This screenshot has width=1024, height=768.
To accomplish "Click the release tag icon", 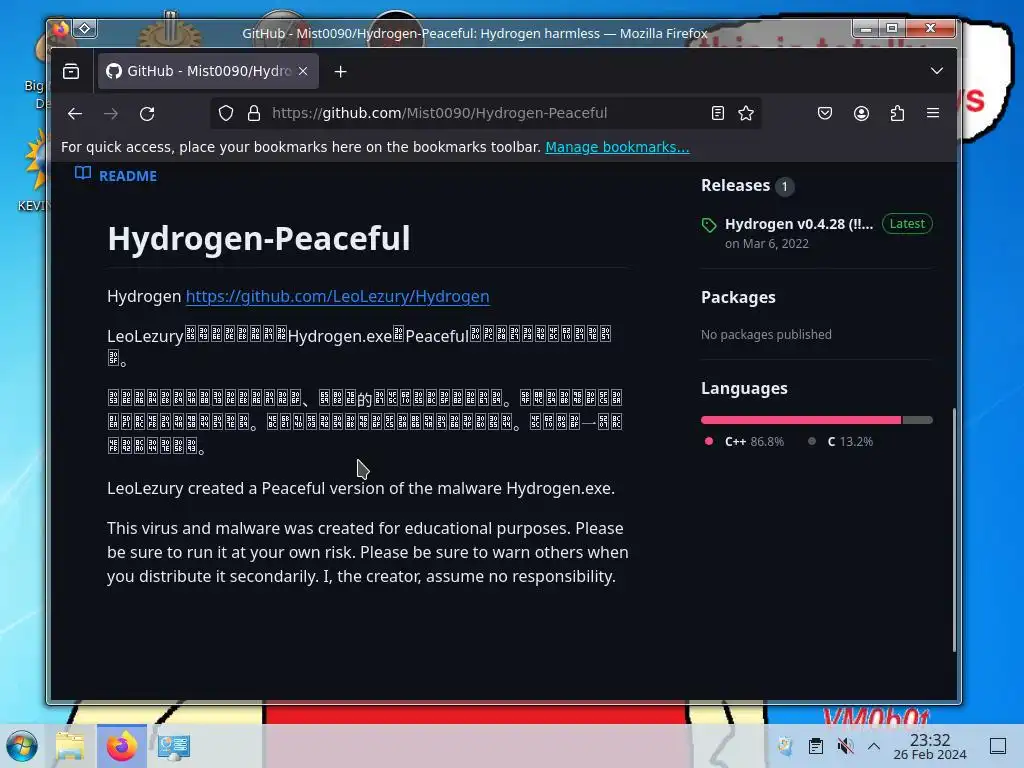I will (x=709, y=225).
